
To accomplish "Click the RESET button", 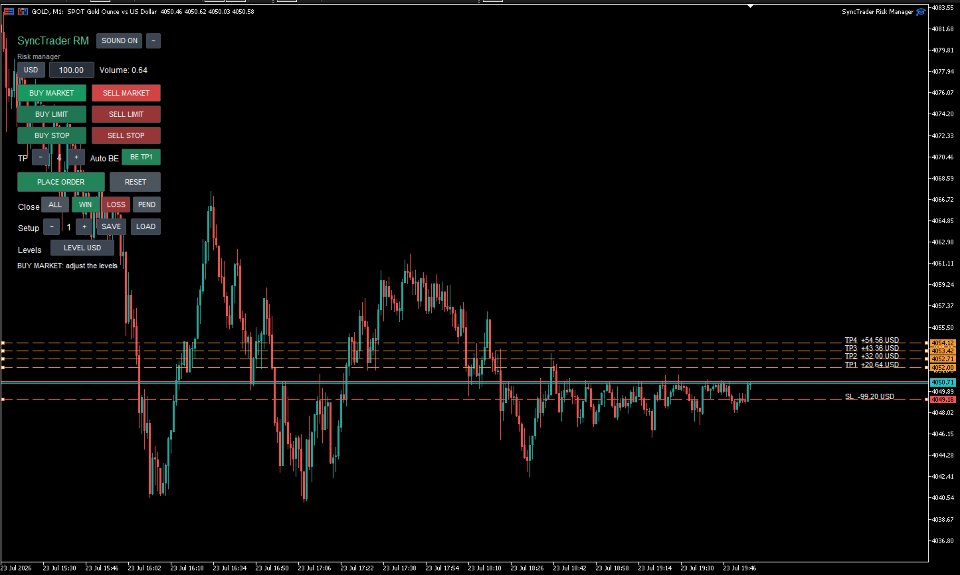I will pos(135,182).
